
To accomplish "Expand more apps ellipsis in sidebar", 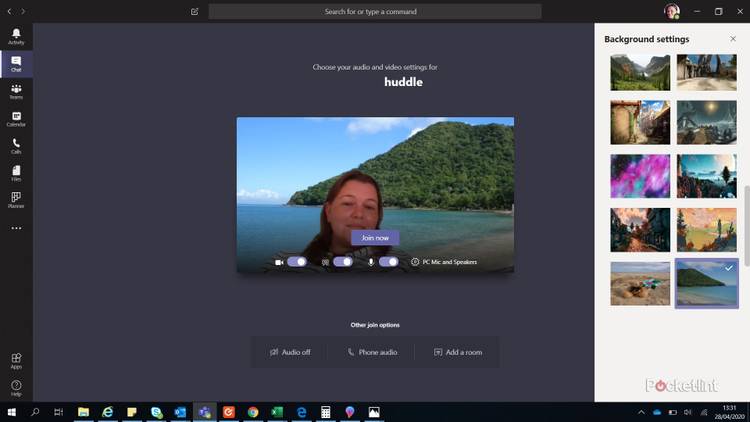I will click(16, 228).
